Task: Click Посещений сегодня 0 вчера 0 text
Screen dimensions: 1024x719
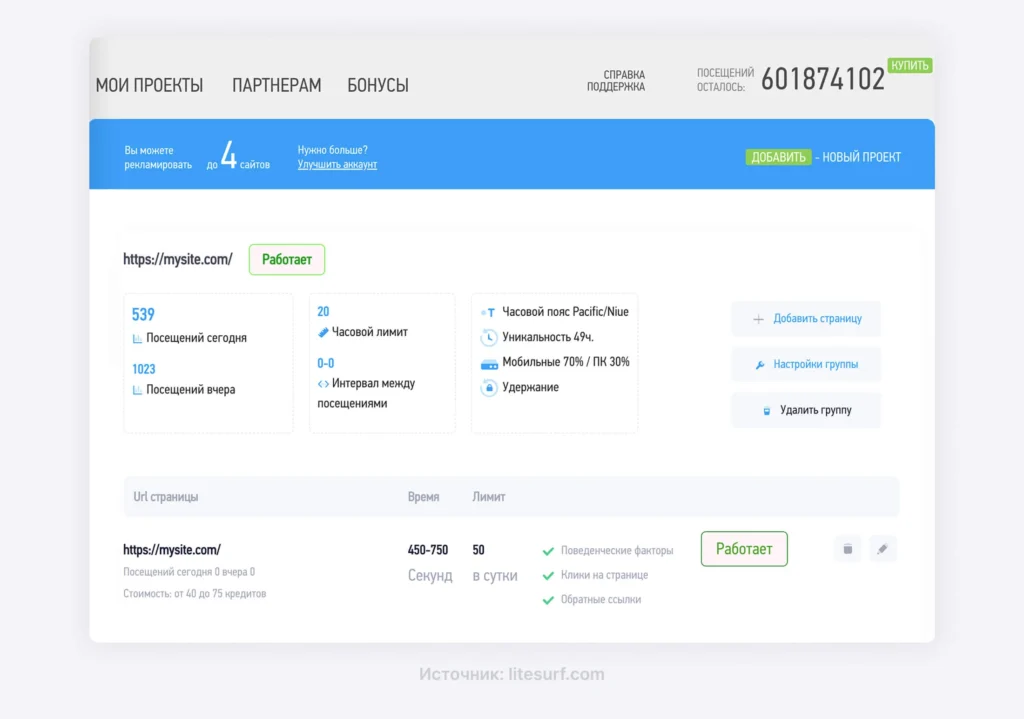Action: point(189,572)
